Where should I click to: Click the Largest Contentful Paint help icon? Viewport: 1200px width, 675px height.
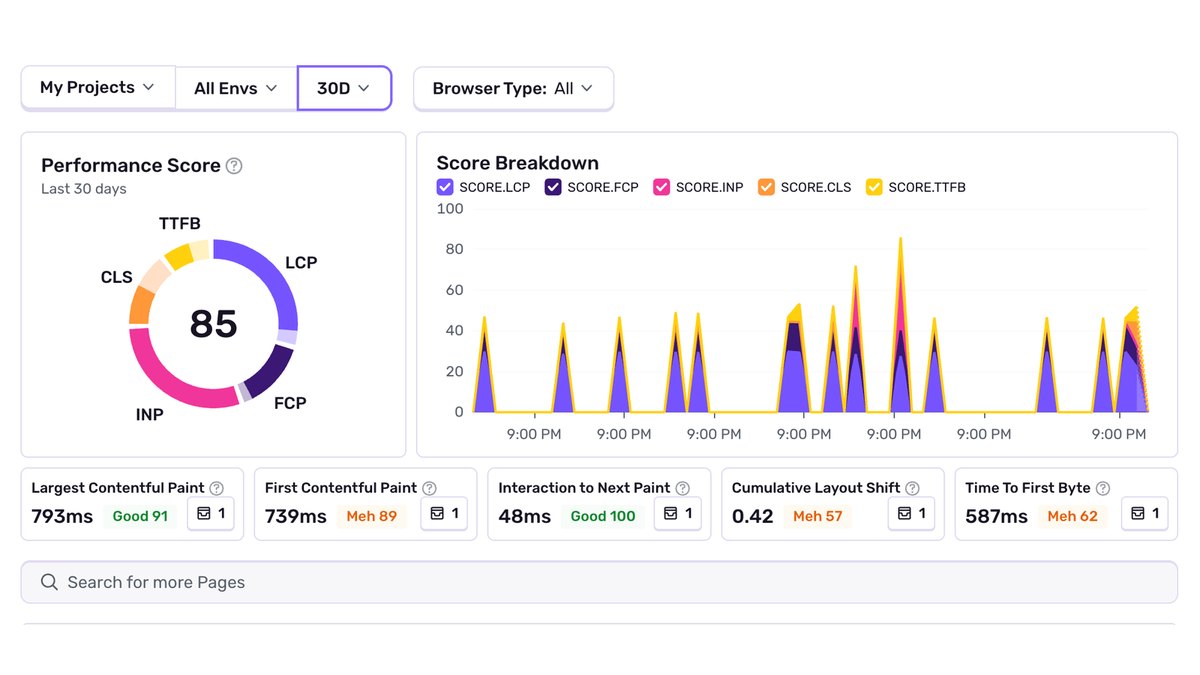pyautogui.click(x=216, y=488)
